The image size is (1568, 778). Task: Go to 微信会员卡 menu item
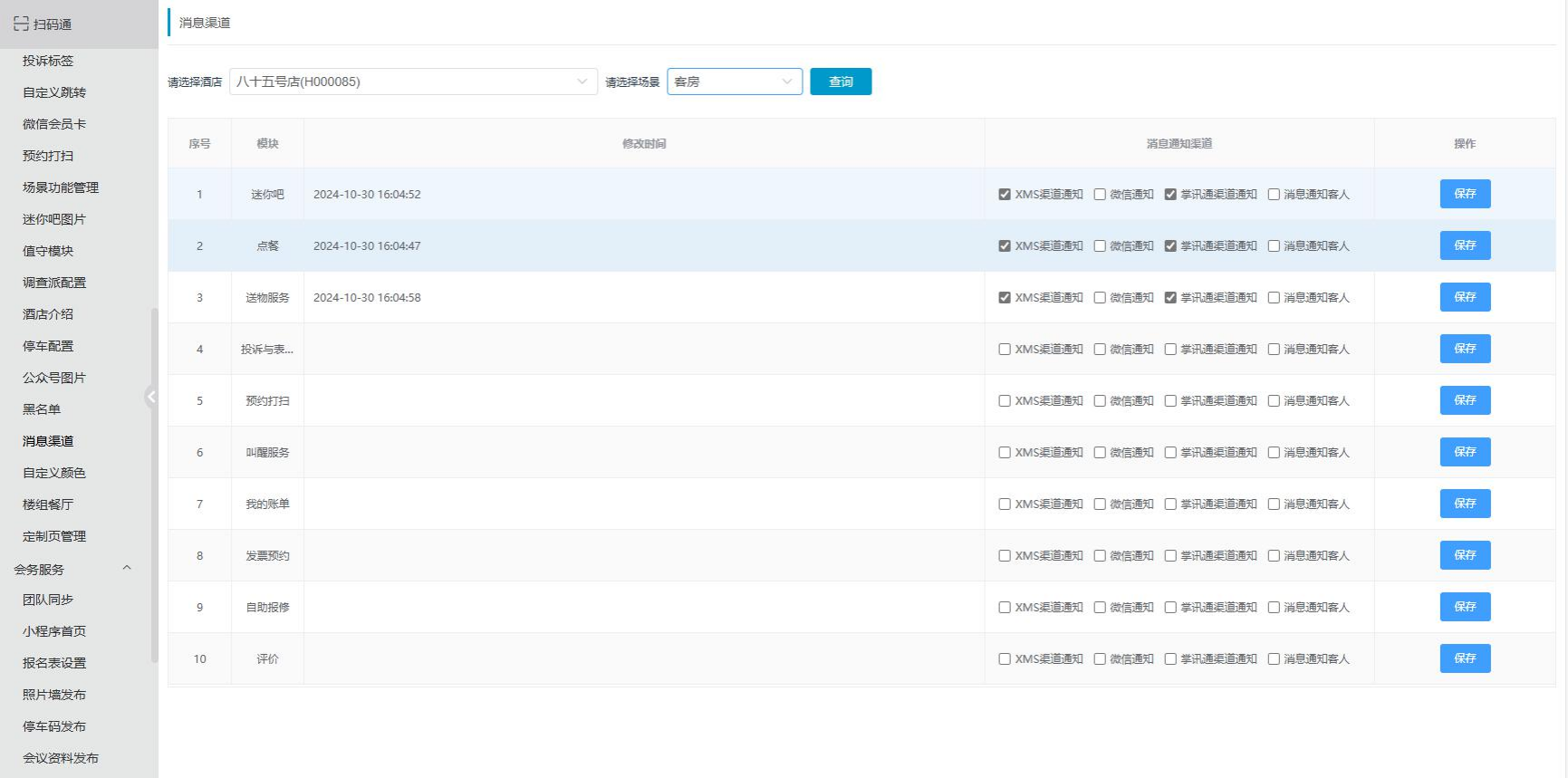[x=54, y=124]
